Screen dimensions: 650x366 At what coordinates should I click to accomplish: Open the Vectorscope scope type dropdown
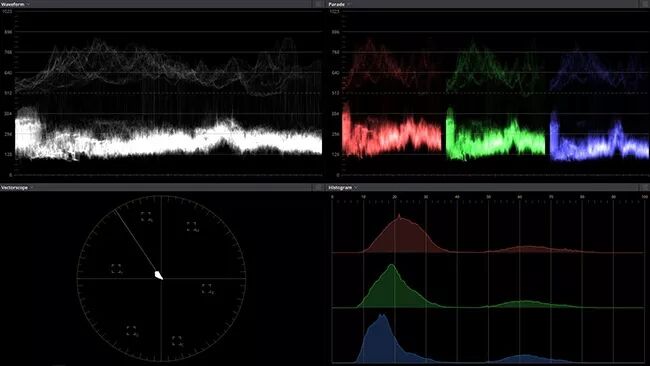tap(17, 188)
